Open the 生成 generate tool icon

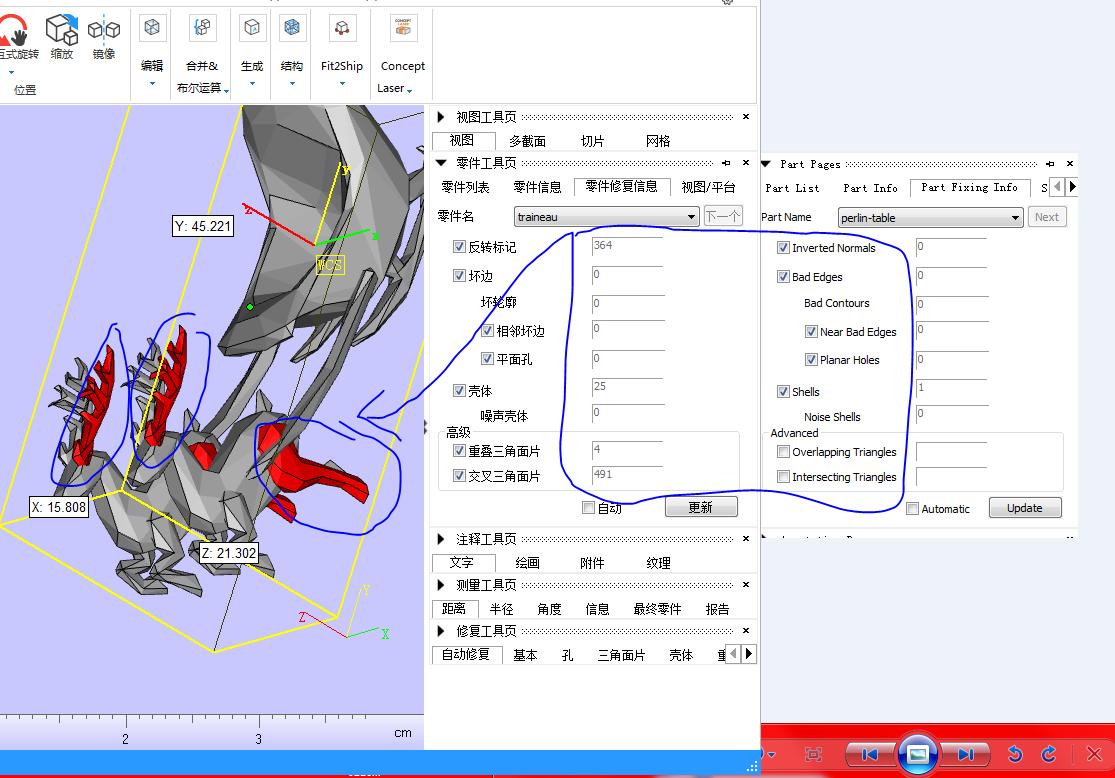(x=252, y=28)
